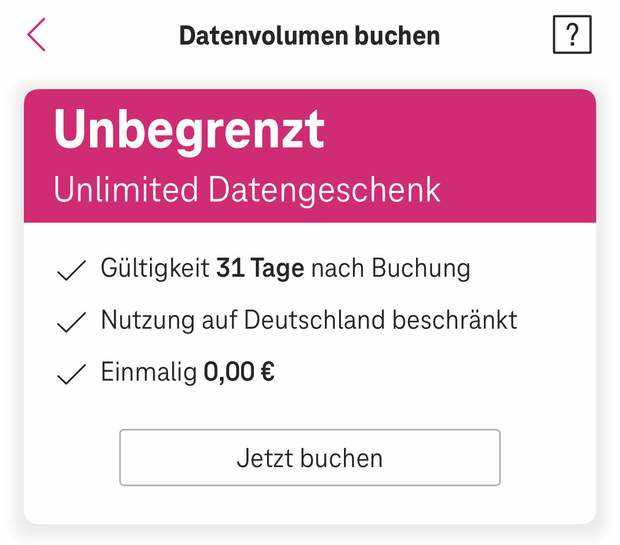Click the word Gültigkeit
This screenshot has width=620, height=545.
155,270
